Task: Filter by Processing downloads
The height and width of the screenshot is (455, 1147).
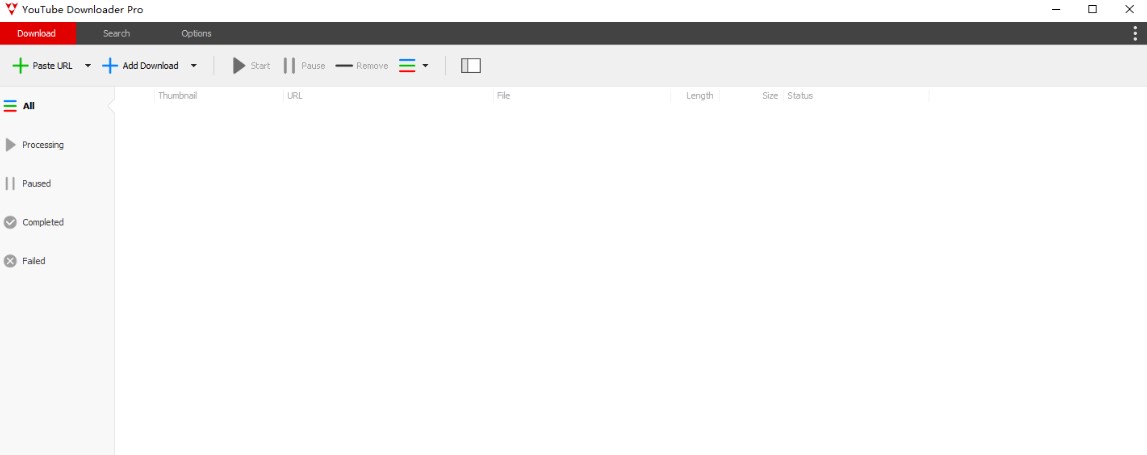Action: coord(42,145)
